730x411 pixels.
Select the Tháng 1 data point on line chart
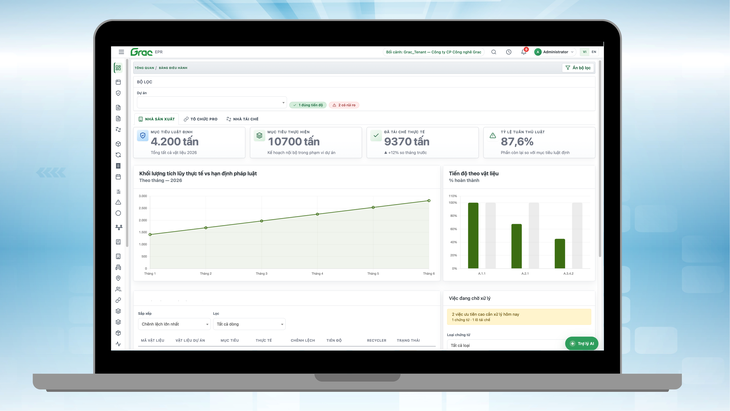[150, 235]
